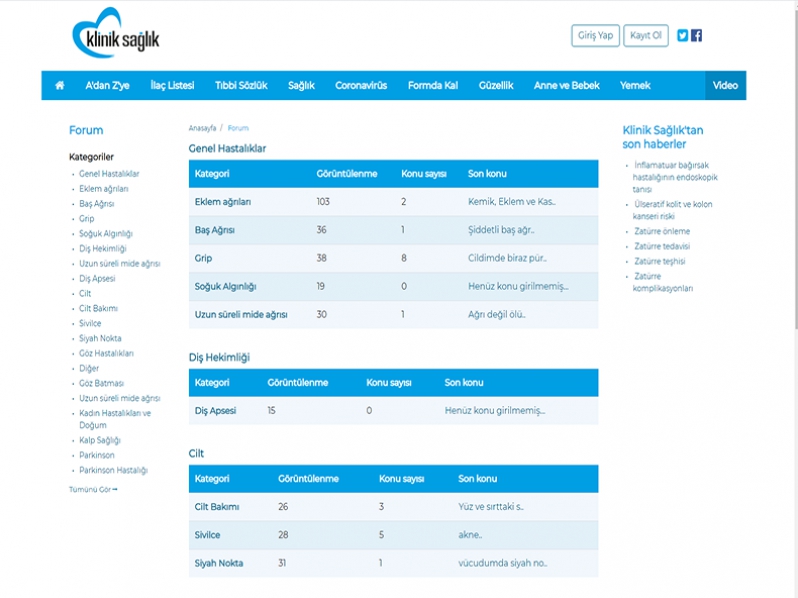
Task: Click the page vertical scrollbar
Action: click(795, 168)
